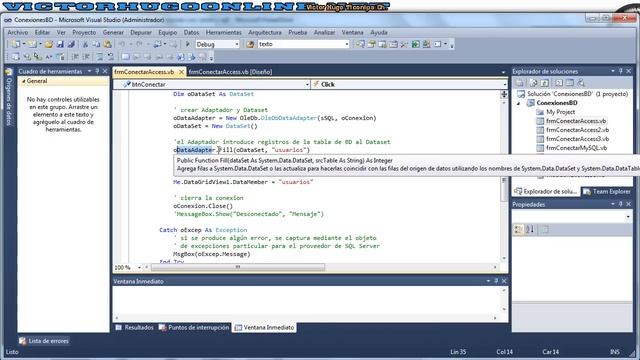Click the Properties Window toolbar icon
640x360 pixels.
(371, 44)
